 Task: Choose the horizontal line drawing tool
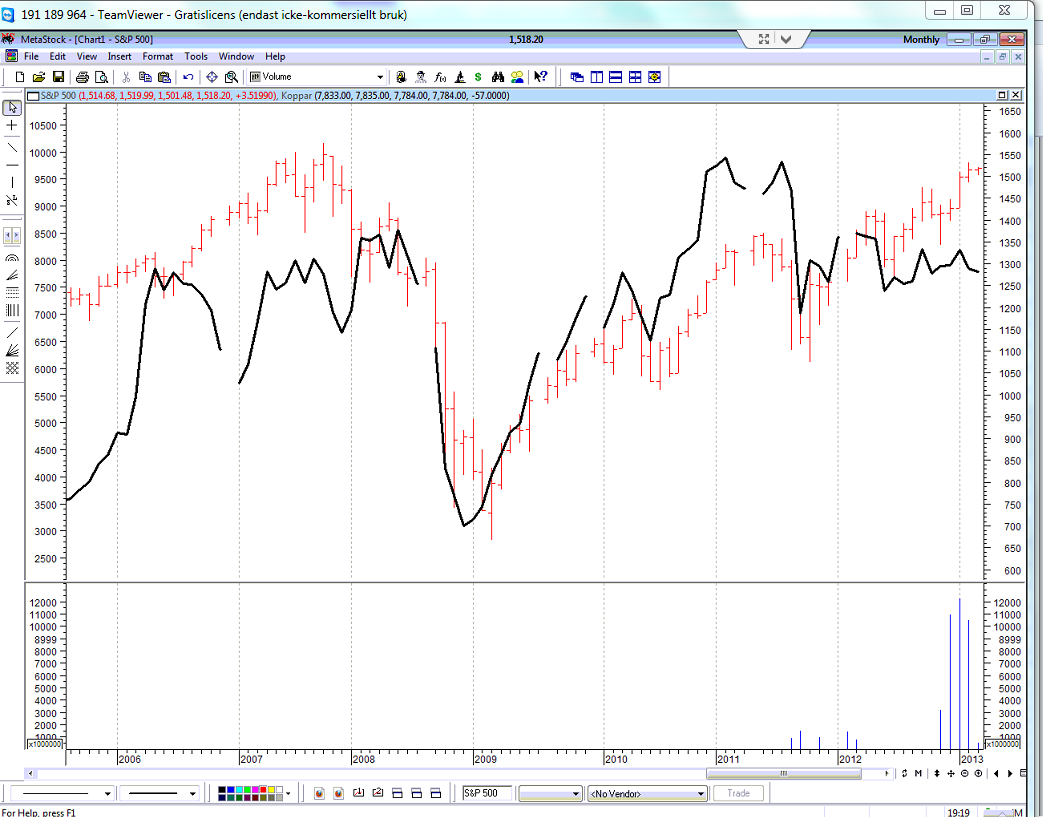tap(12, 164)
